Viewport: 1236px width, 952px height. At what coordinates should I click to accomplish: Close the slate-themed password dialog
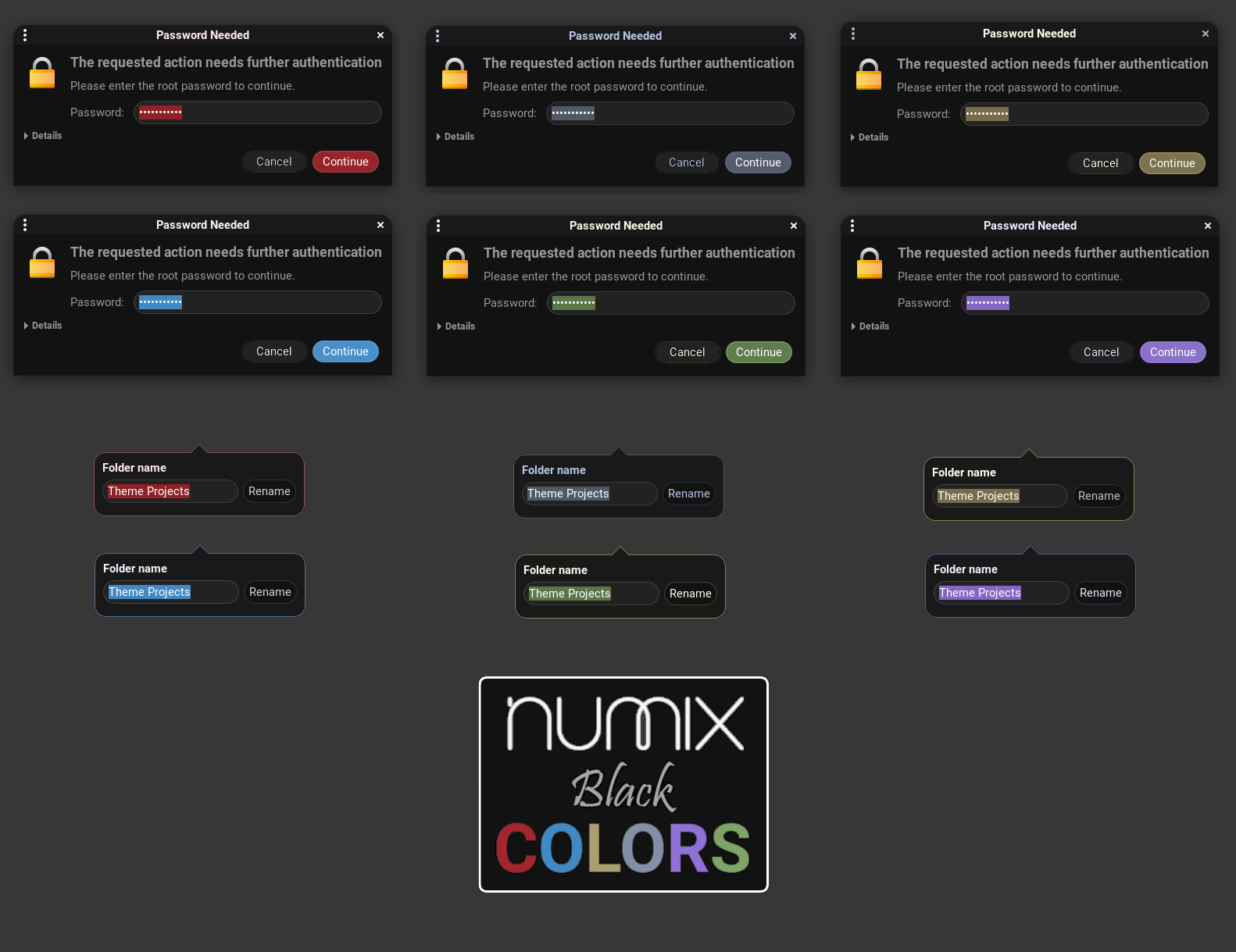[793, 36]
